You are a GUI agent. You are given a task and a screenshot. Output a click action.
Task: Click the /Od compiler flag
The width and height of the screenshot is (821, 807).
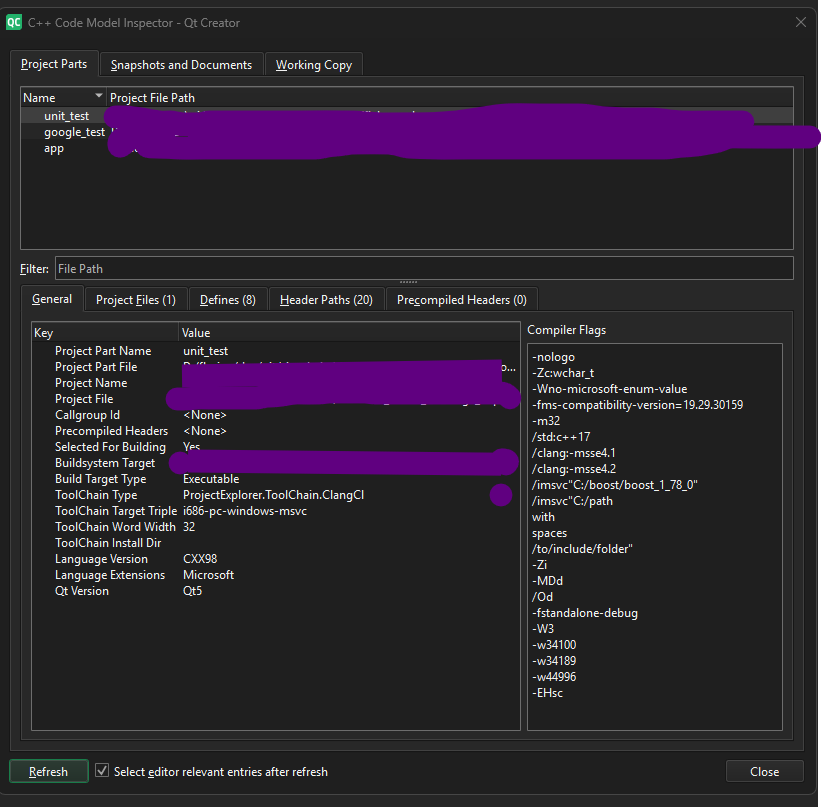[x=542, y=597]
